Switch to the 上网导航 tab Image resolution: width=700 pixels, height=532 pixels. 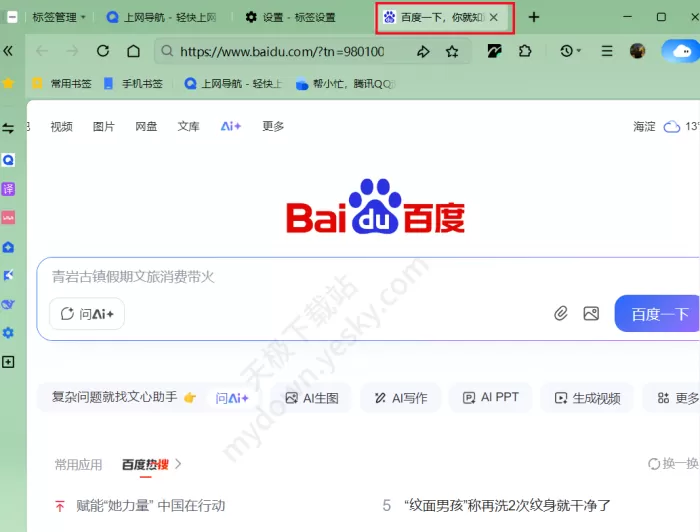(162, 17)
